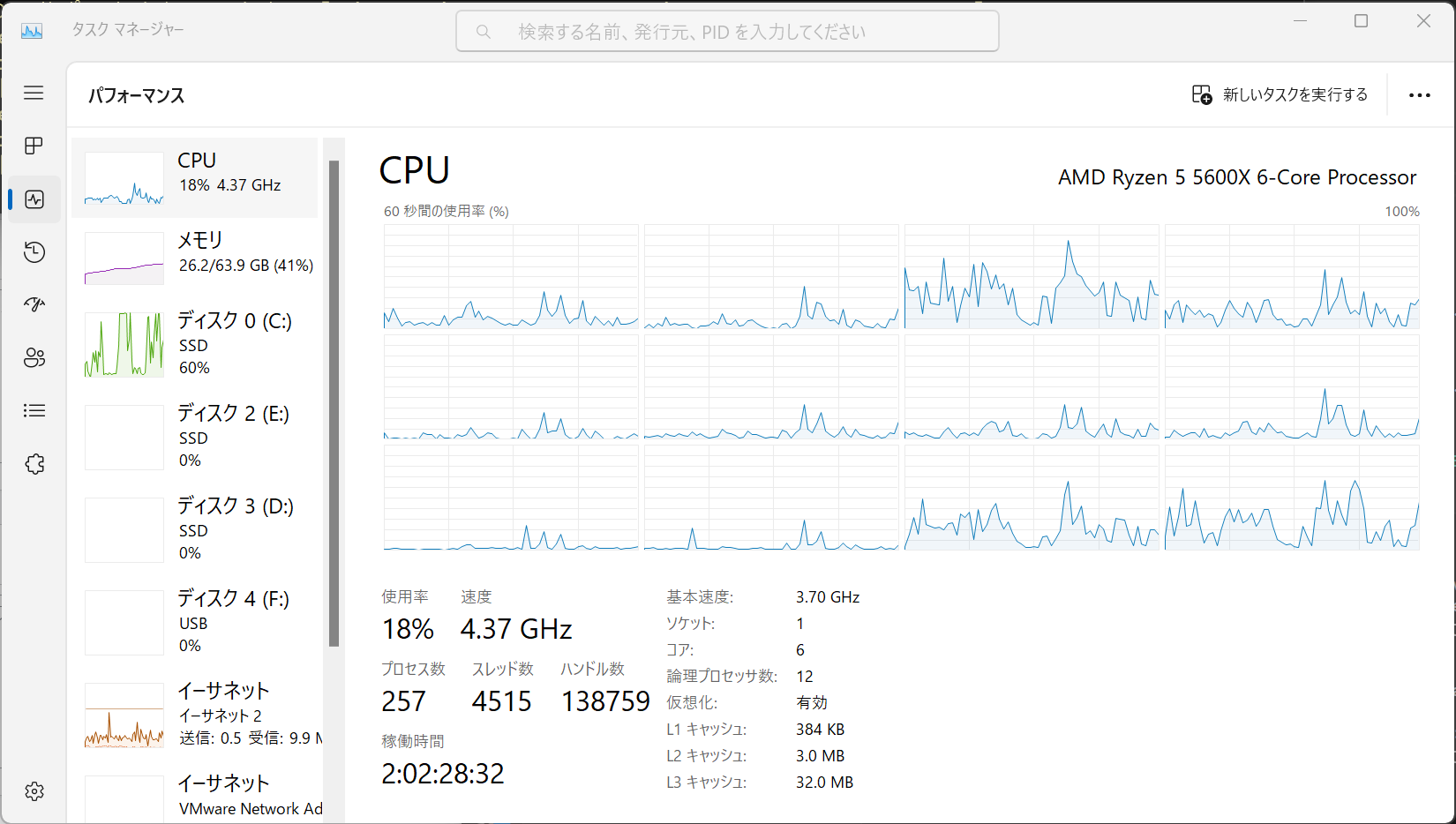Viewport: 1456px width, 824px height.
Task: Click the resource list vertical scrollbar
Action: (x=334, y=403)
